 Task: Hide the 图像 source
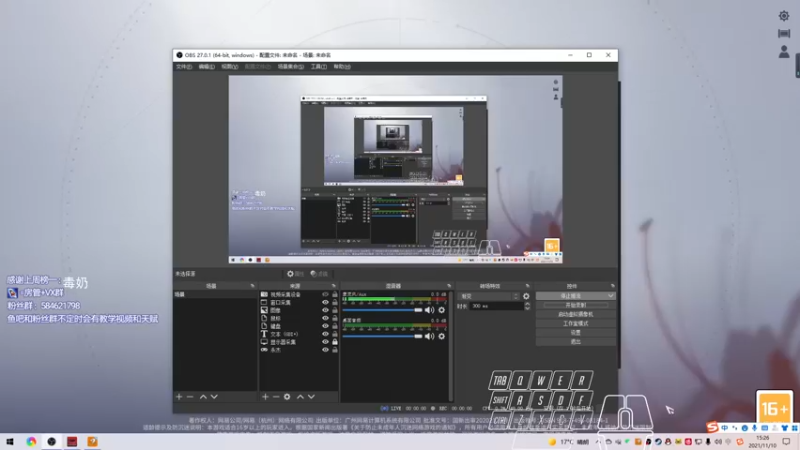coord(325,310)
